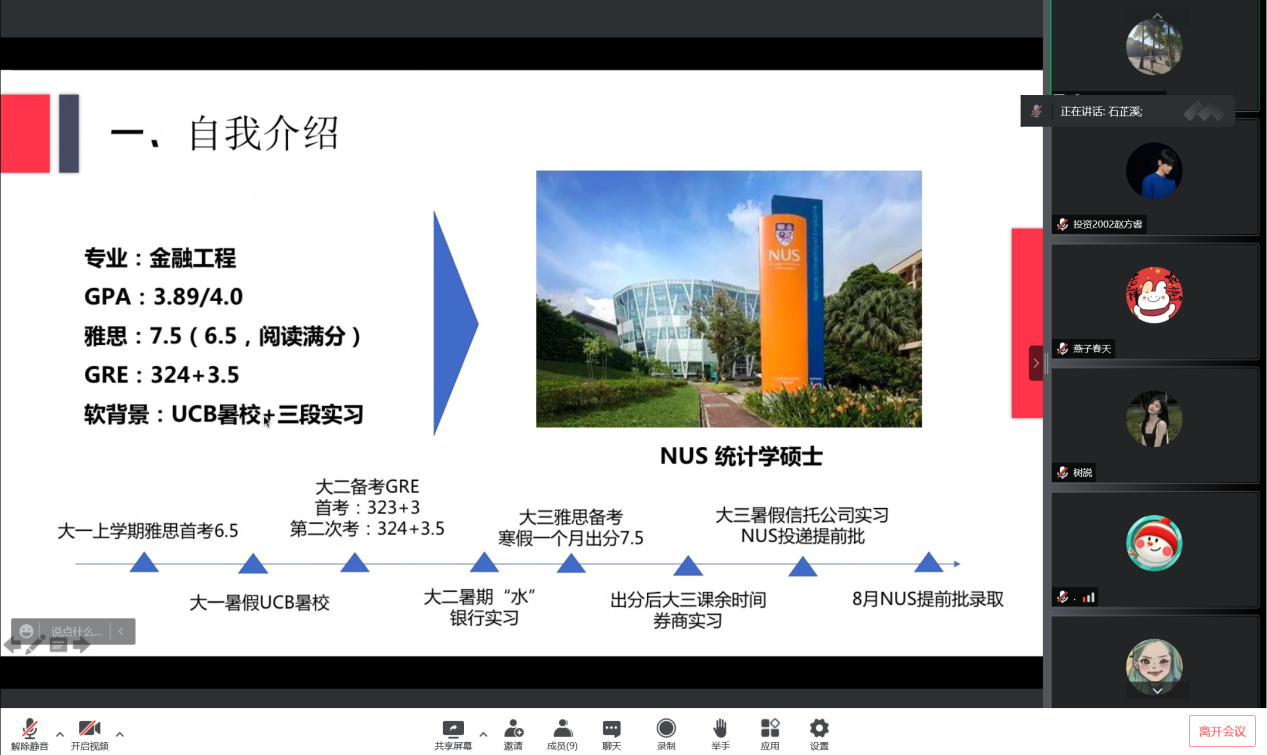
Task: Click timeline label 寒假一个月出分7.5
Action: (x=570, y=538)
